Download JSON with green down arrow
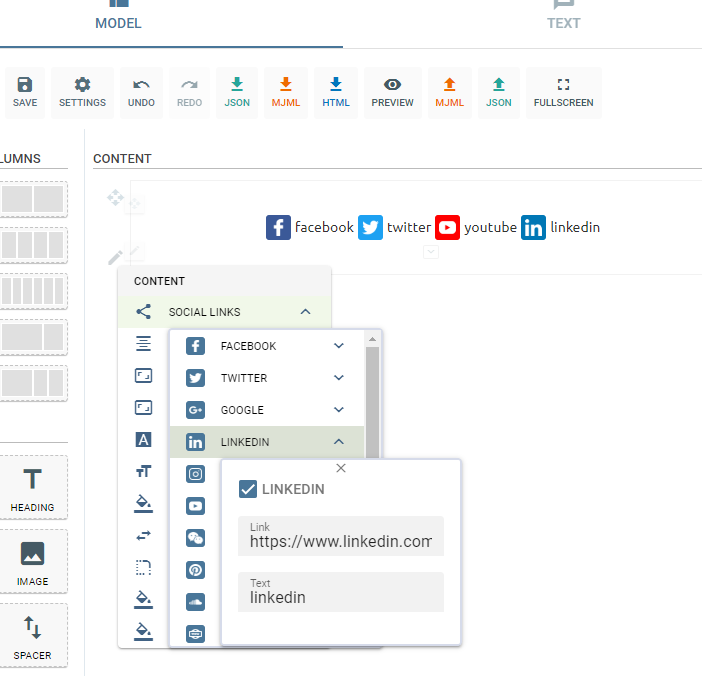Image resolution: width=702 pixels, height=676 pixels. click(237, 93)
